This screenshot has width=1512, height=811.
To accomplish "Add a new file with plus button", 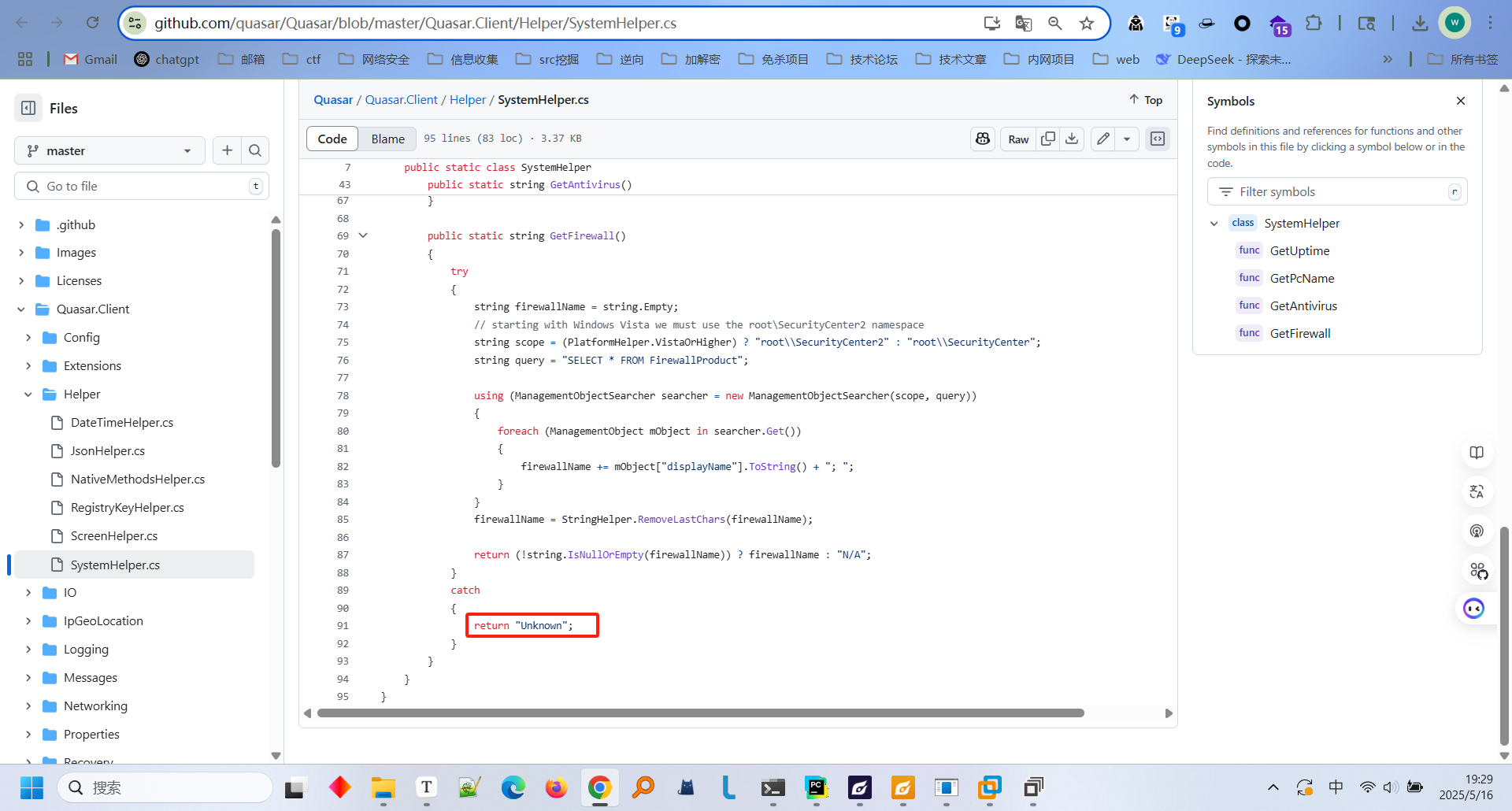I will (227, 150).
